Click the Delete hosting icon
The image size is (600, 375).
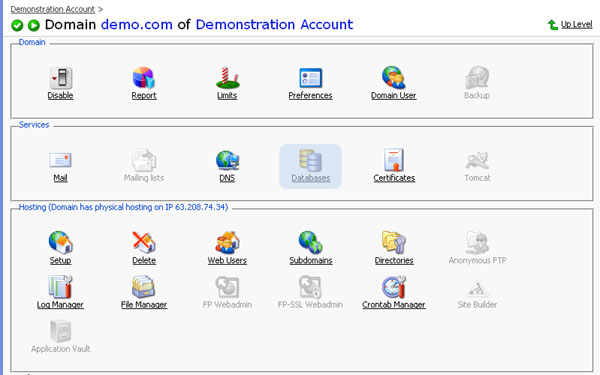click(143, 242)
